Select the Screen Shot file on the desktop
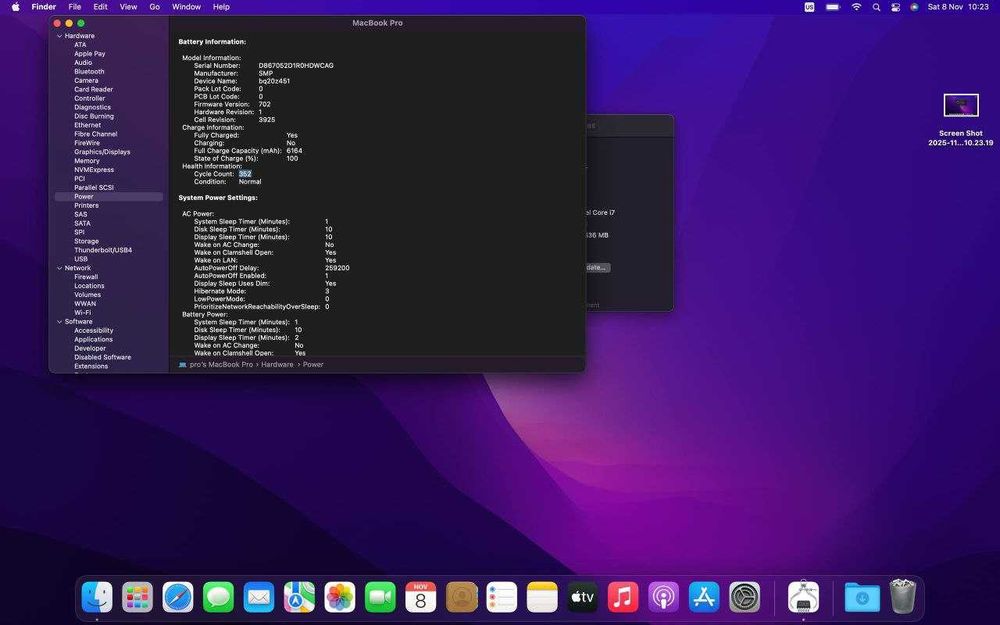This screenshot has width=1000, height=625. pos(960,120)
